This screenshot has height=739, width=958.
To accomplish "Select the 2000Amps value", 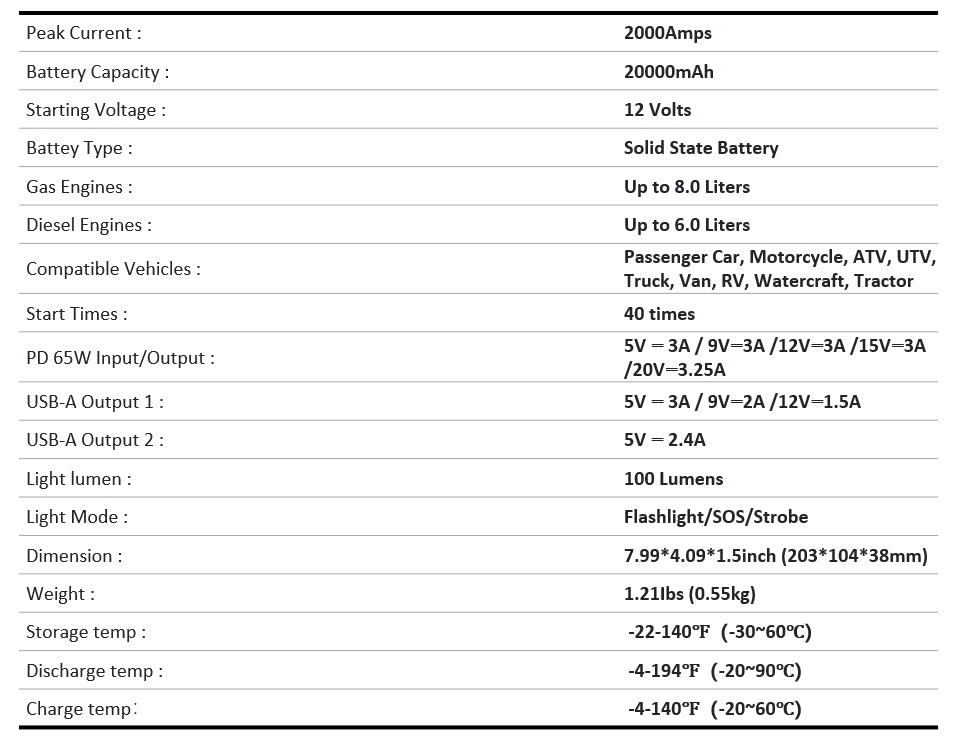I will [668, 33].
